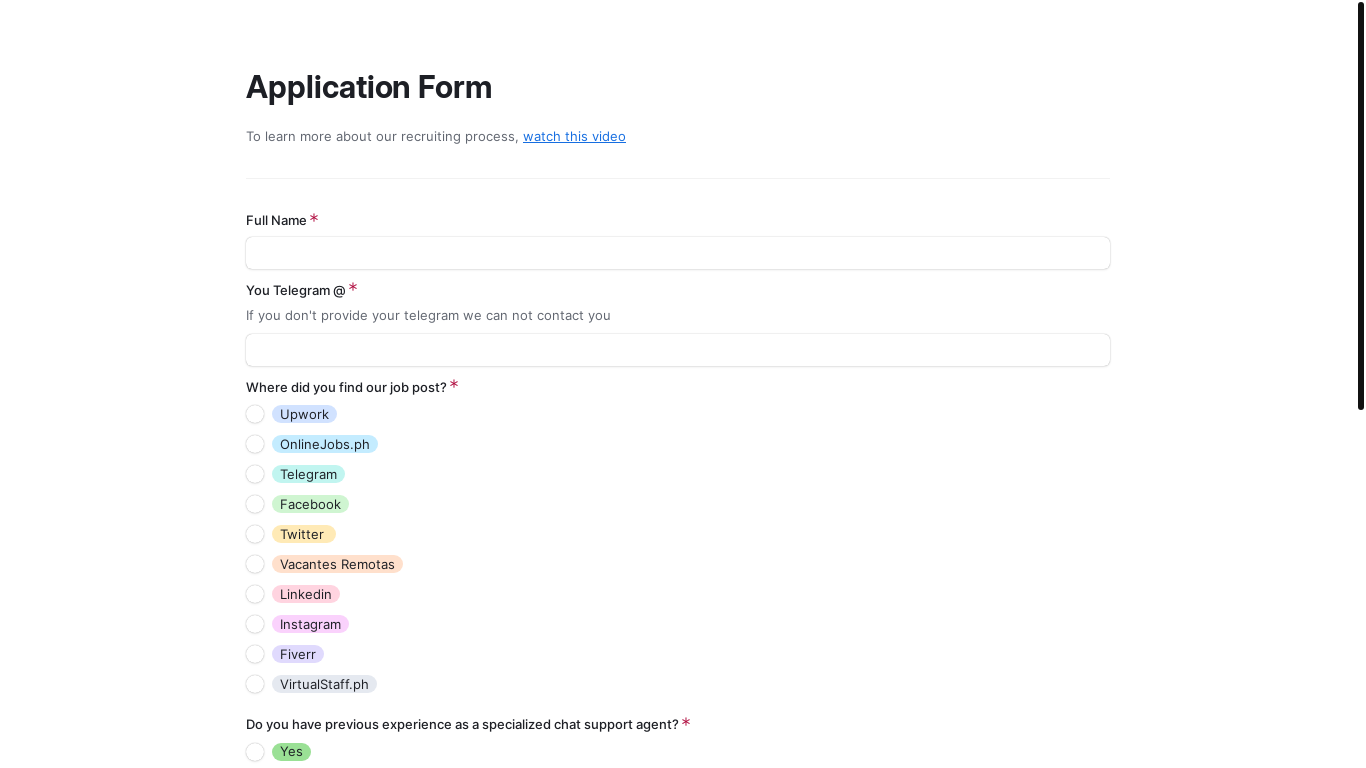Open the 'watch this video' link

[574, 136]
